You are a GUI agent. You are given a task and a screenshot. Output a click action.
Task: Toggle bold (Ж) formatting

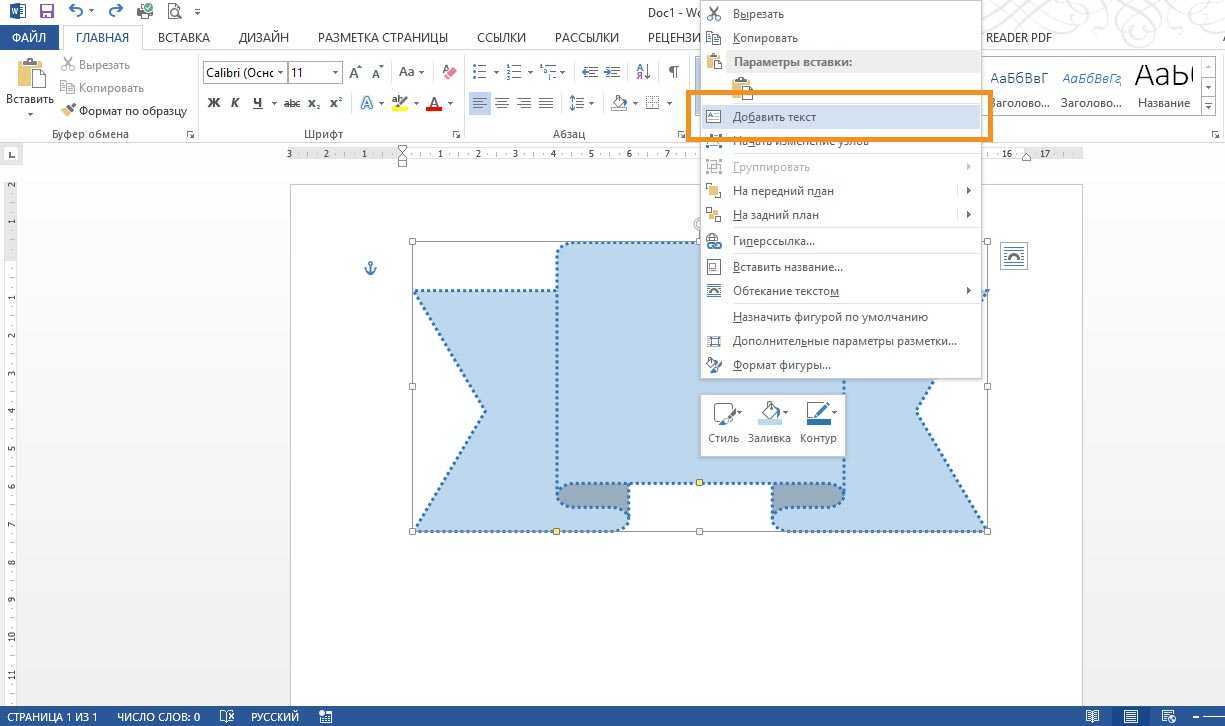tap(214, 103)
